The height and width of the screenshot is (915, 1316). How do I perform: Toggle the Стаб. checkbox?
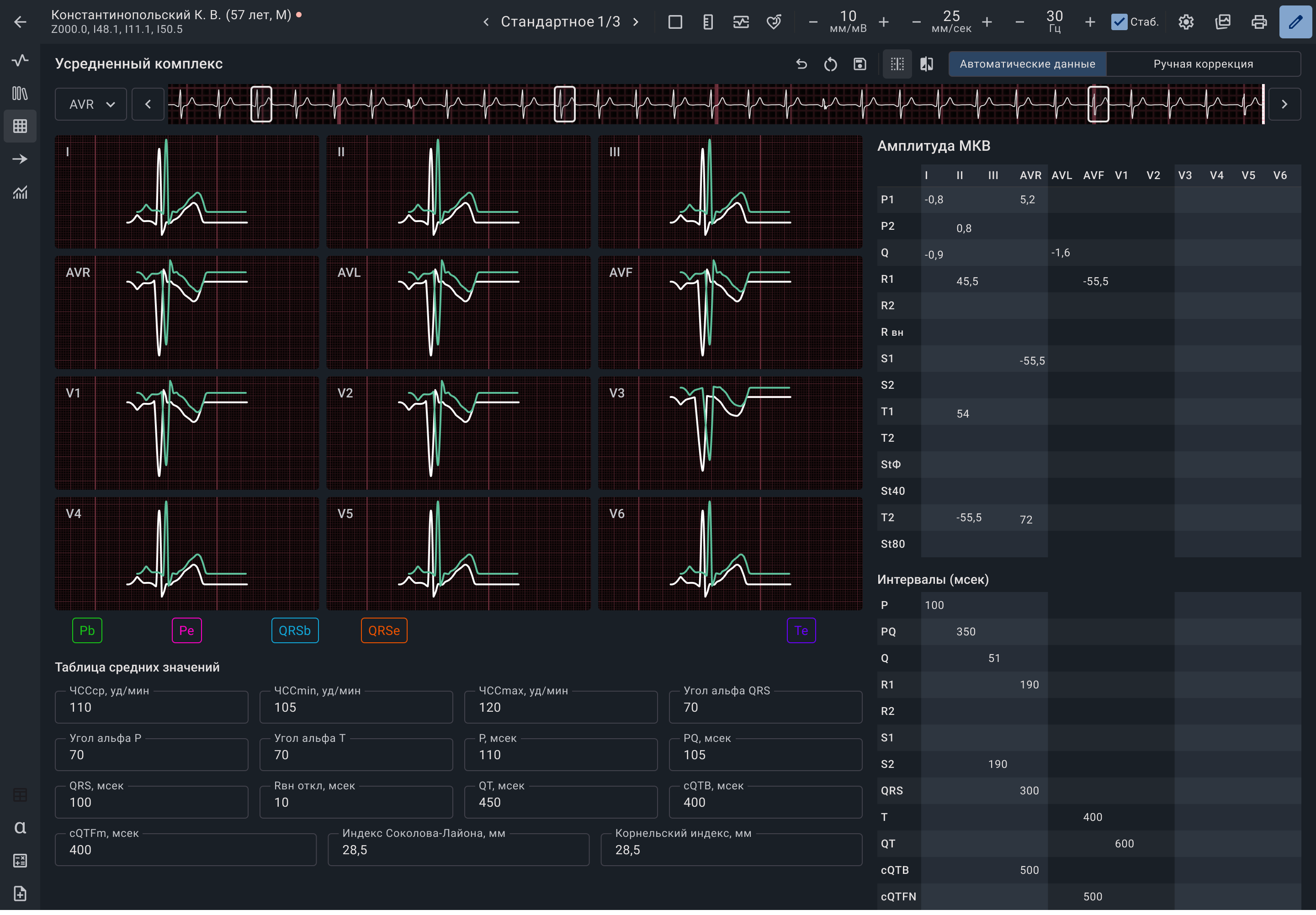pyautogui.click(x=1119, y=22)
